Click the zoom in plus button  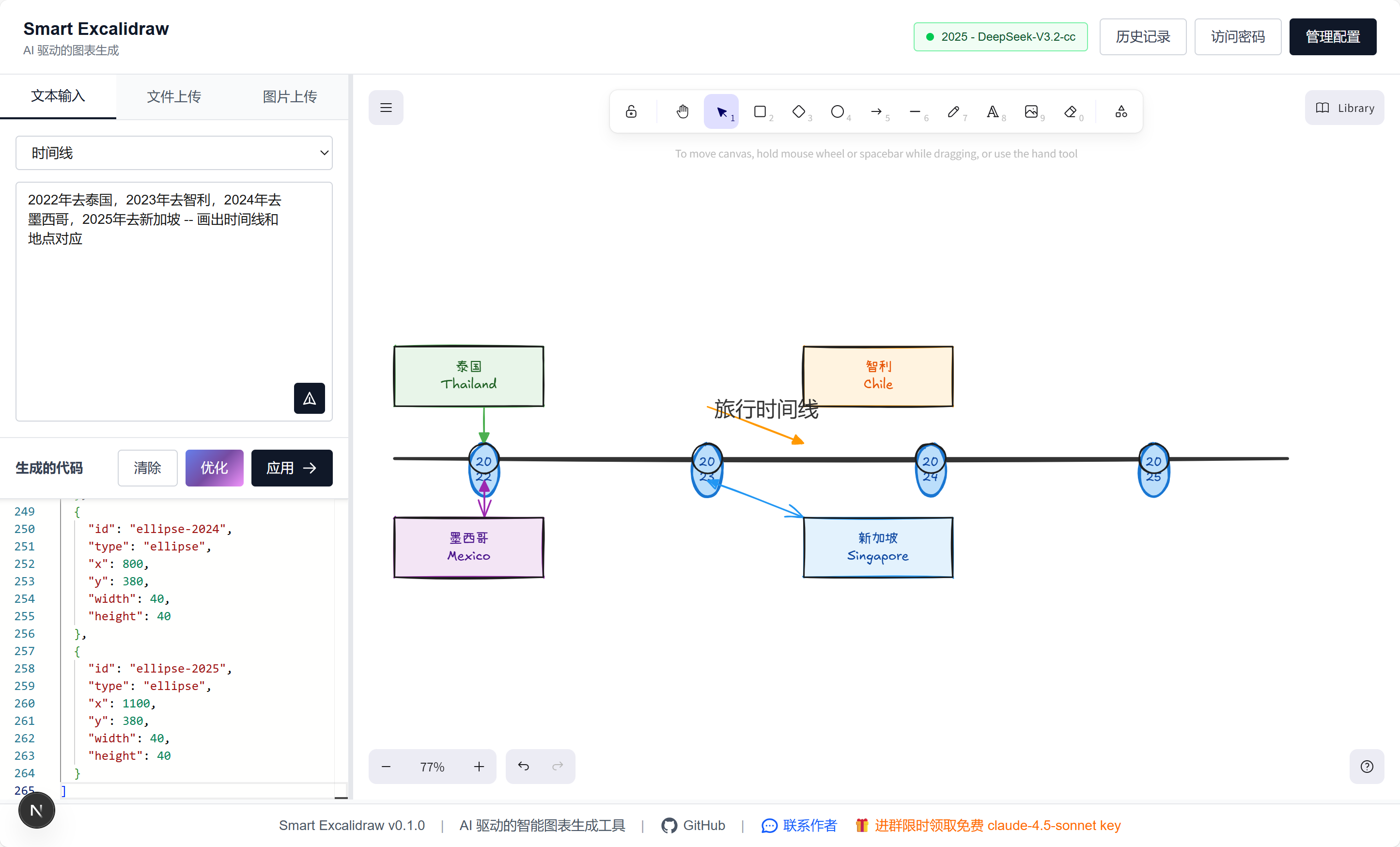(x=479, y=767)
